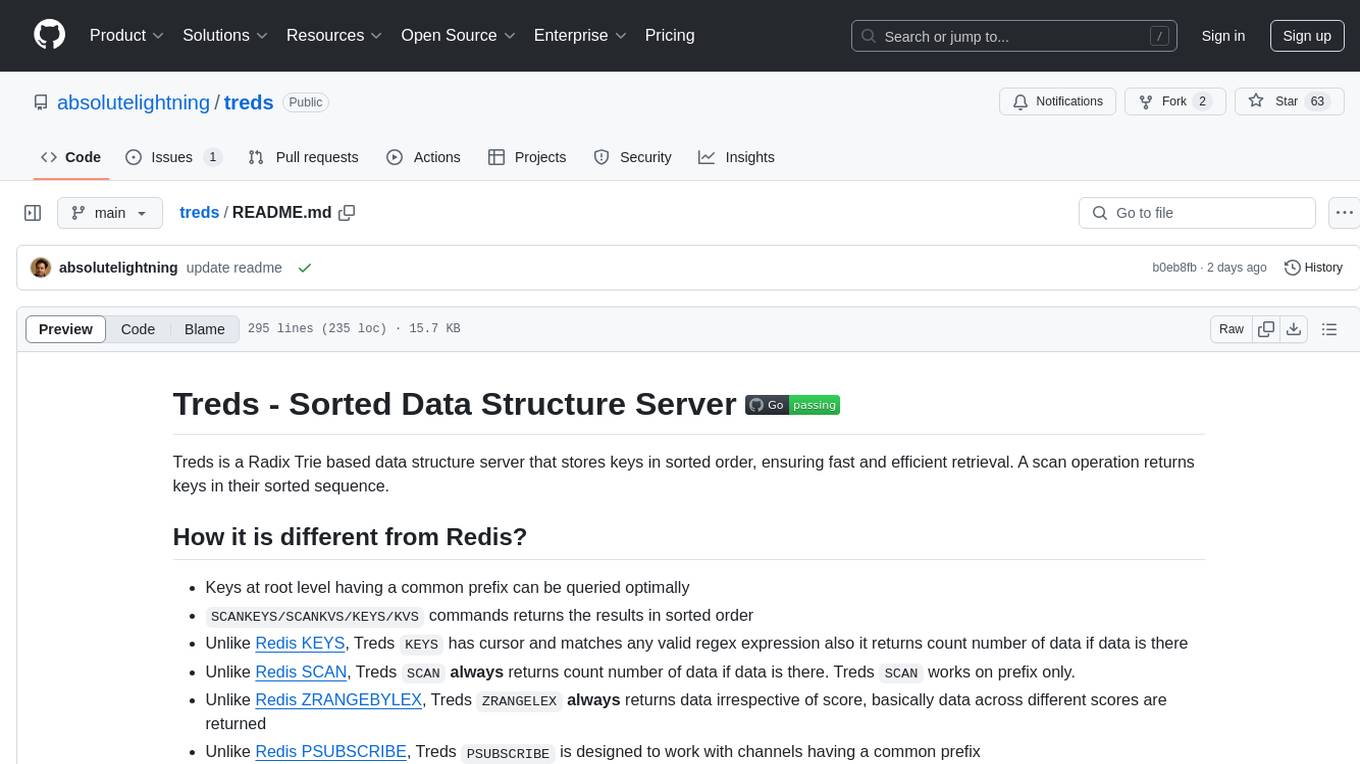This screenshot has width=1360, height=764.
Task: Switch to the Code view toggle
Action: (138, 329)
